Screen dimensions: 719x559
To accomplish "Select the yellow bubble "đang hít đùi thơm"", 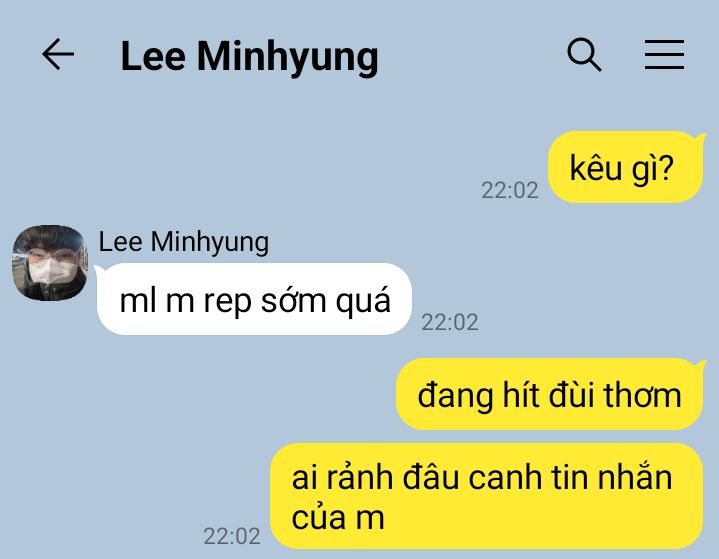I will (549, 394).
